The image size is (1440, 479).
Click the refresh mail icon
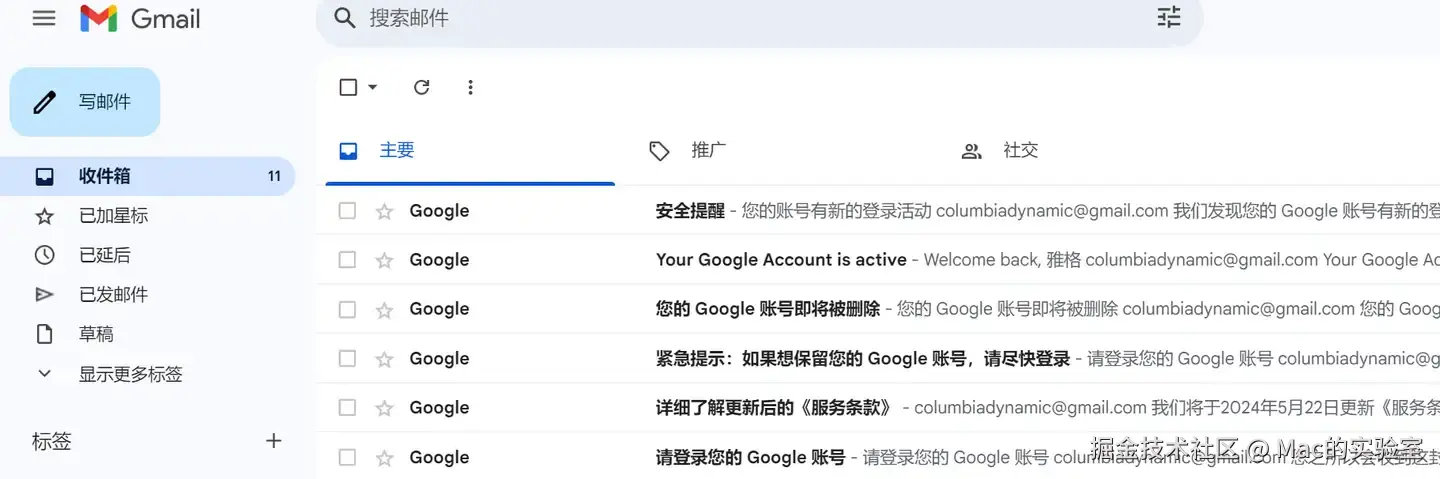[x=422, y=87]
